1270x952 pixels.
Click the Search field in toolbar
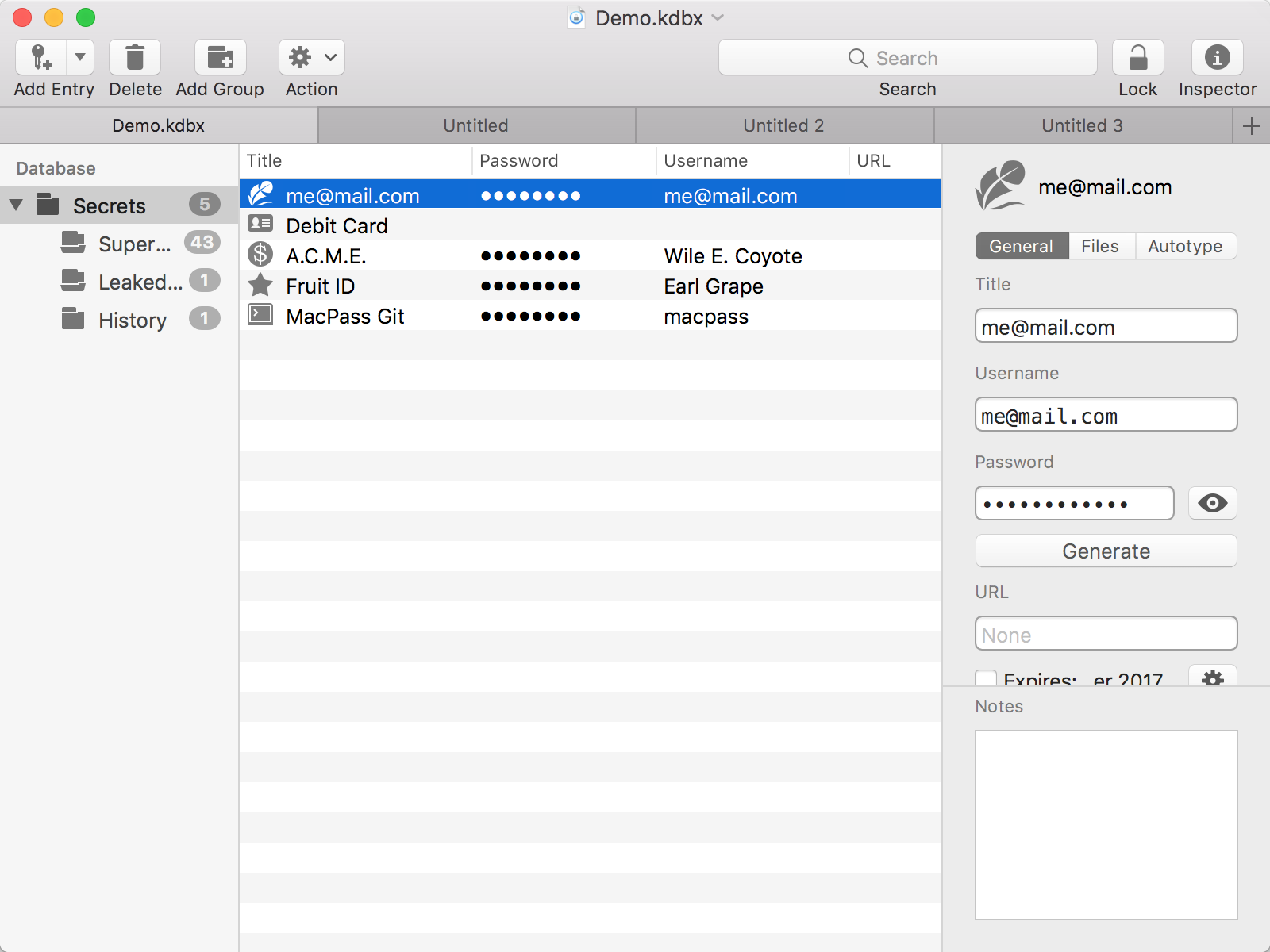point(907,58)
